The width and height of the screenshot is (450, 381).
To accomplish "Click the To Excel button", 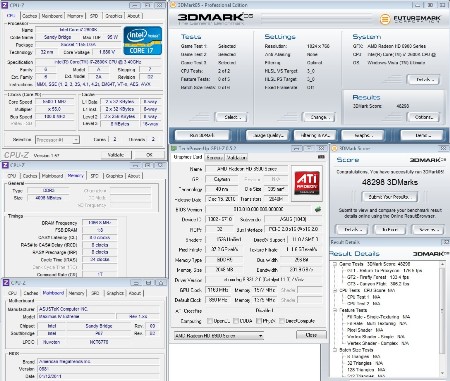I will click(390, 230).
